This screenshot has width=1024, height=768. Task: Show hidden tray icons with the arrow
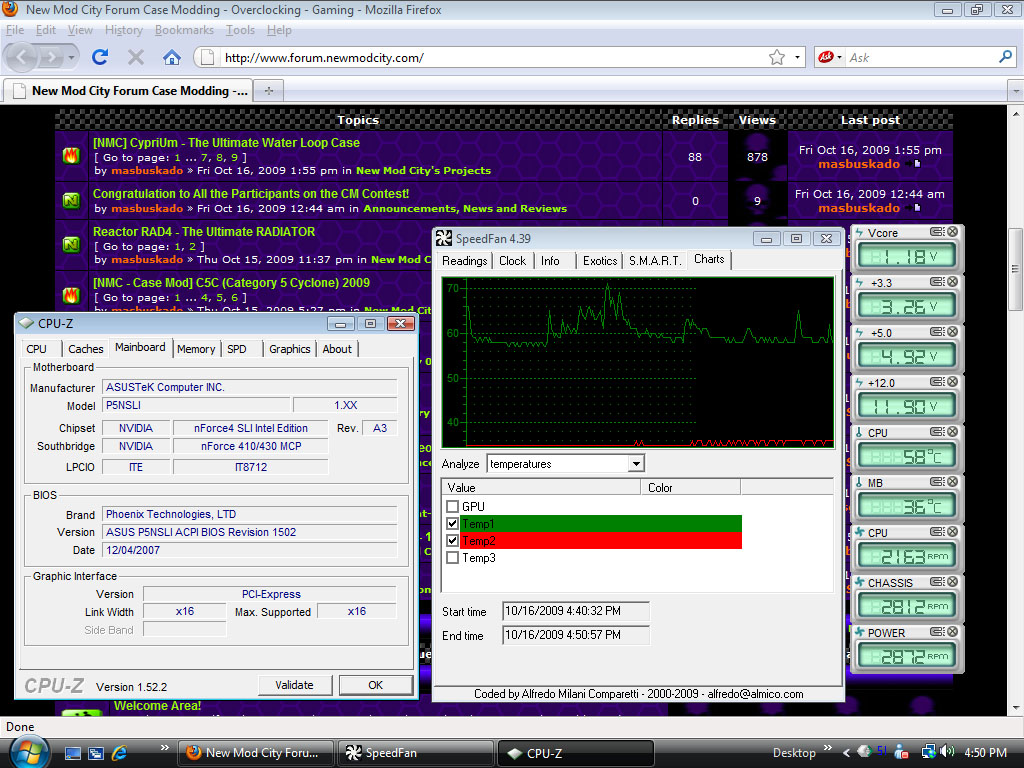(x=846, y=752)
